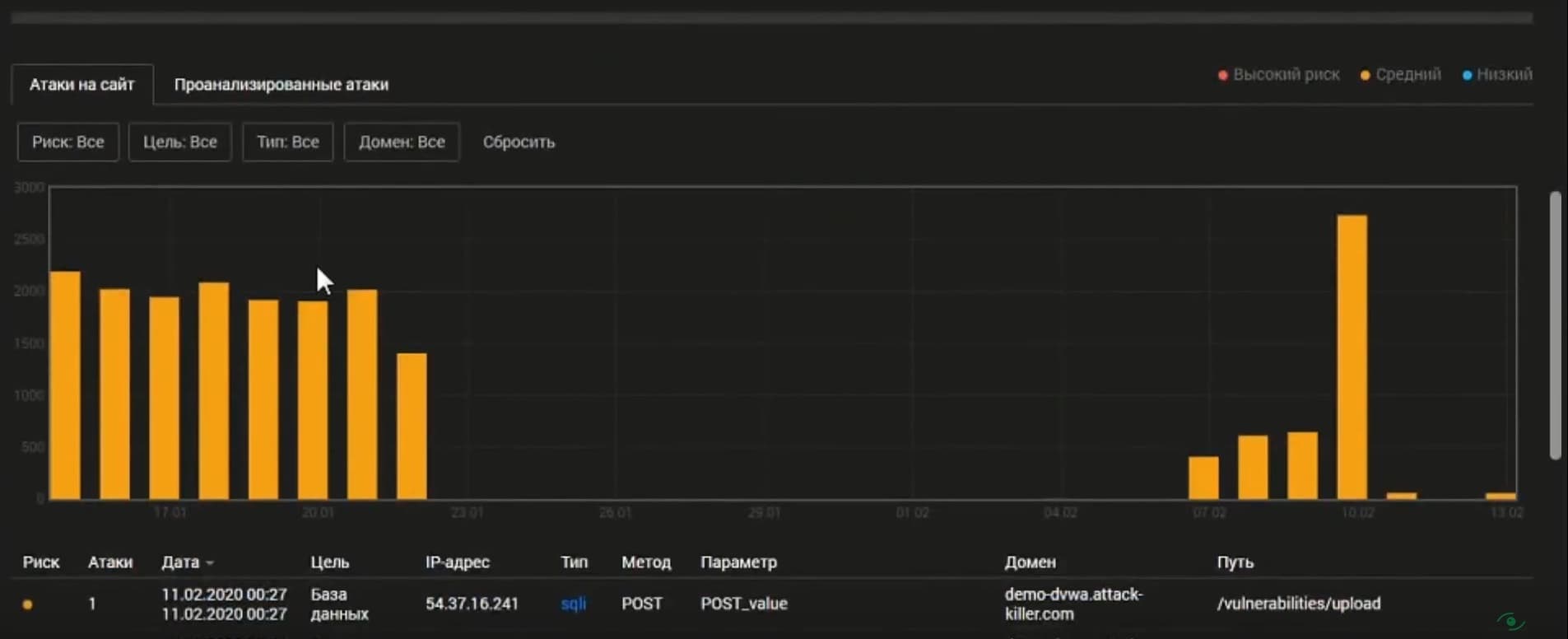
Task: Click the demo-dvwa.attack-killer.com domain cell
Action: tap(1073, 604)
